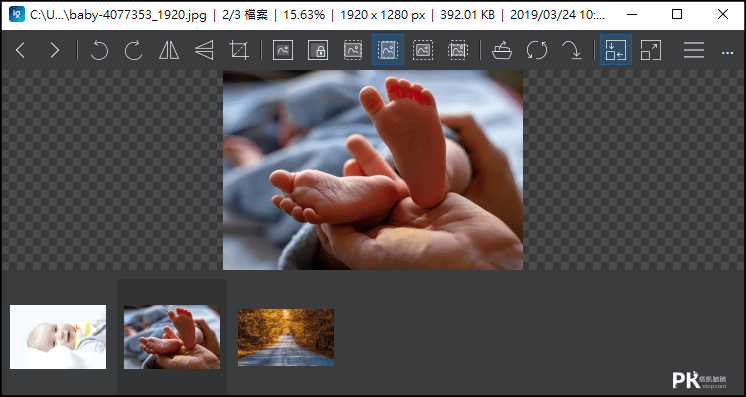Click the ImageGlass app icon in title bar
Screen dimensions: 746x397
17,14
